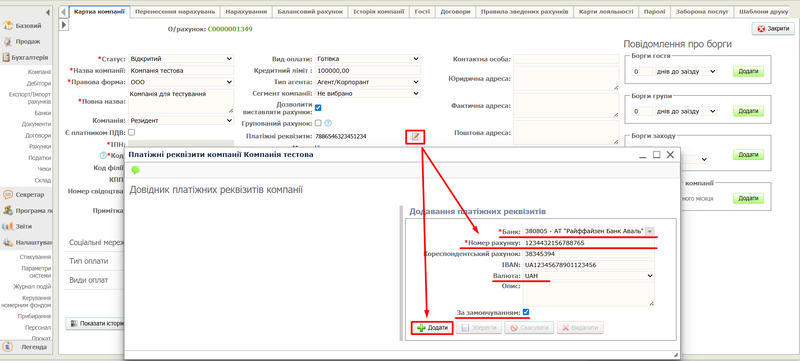Click the green chat bubble icon in dialog
Image resolution: width=800 pixels, height=361 pixels.
click(135, 170)
